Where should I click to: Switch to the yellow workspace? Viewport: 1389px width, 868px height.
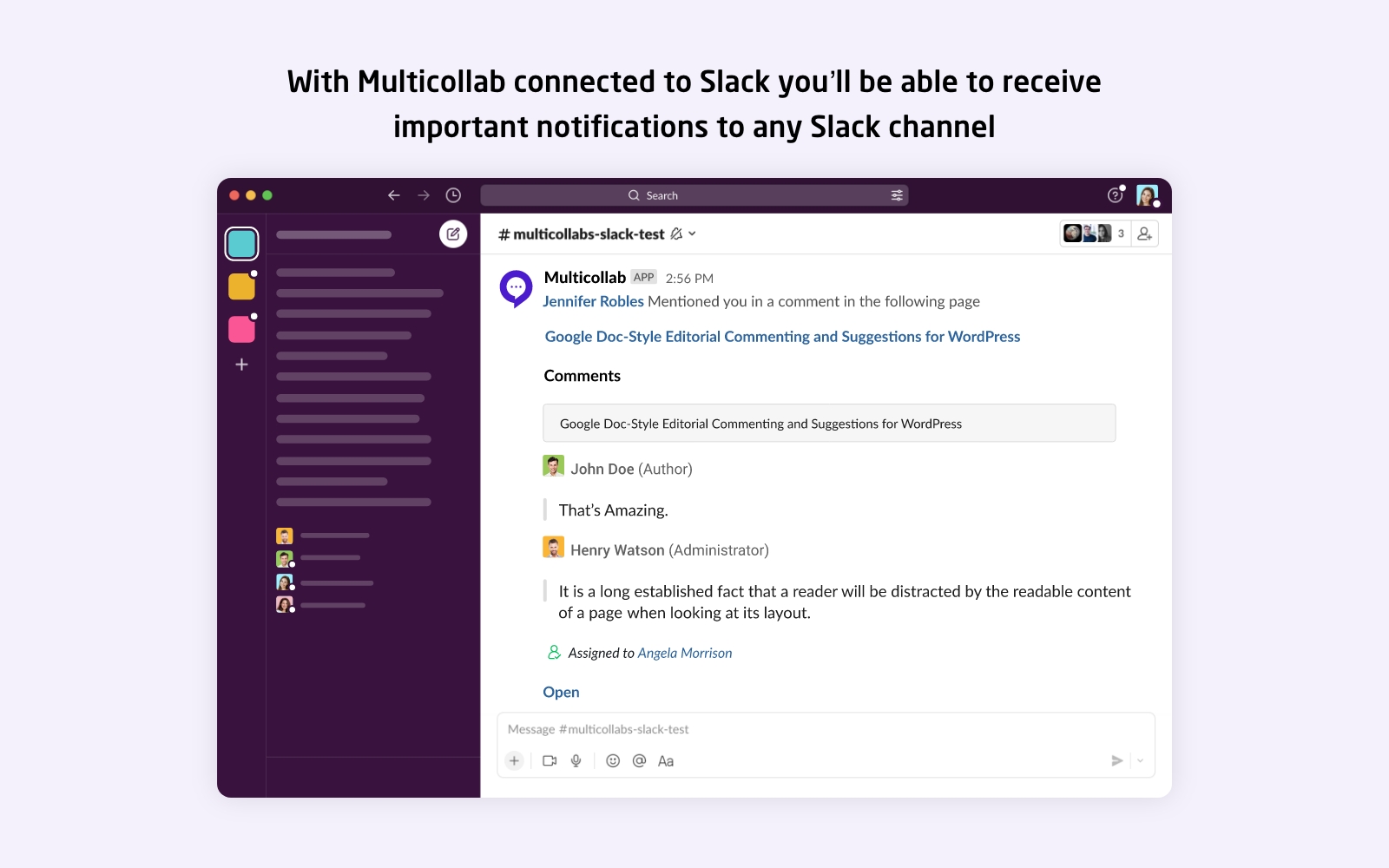coord(241,286)
